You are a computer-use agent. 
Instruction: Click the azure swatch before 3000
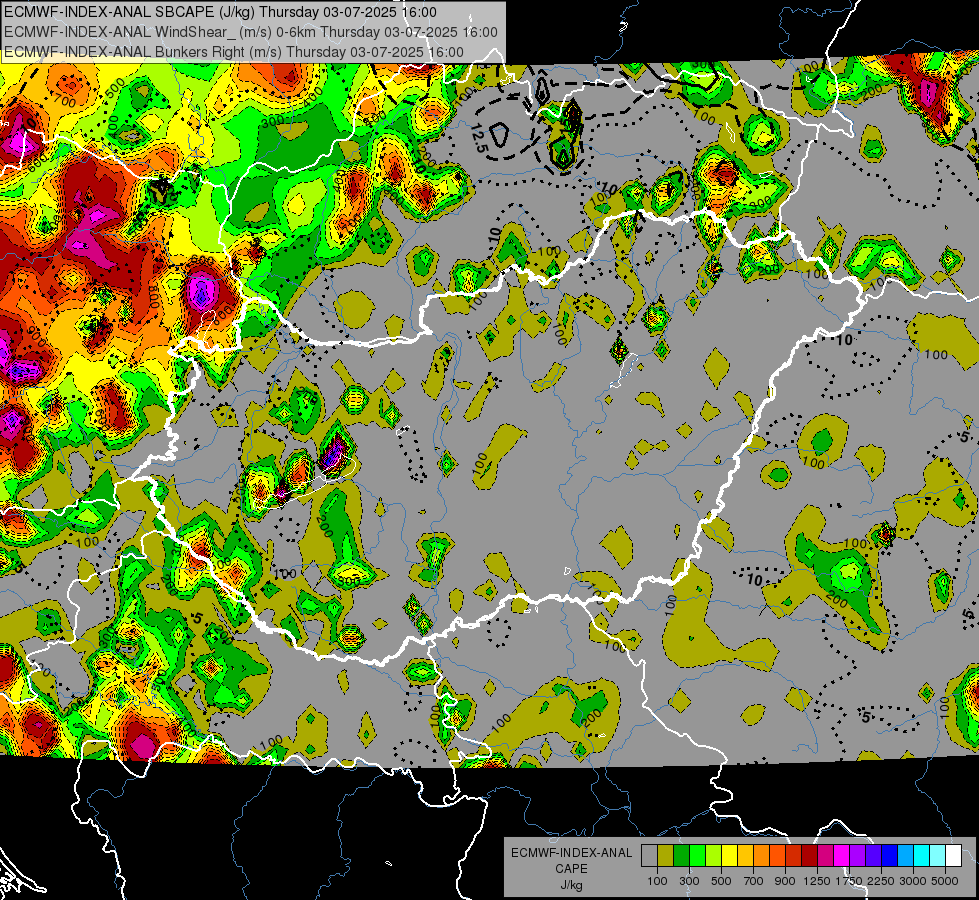(x=905, y=855)
